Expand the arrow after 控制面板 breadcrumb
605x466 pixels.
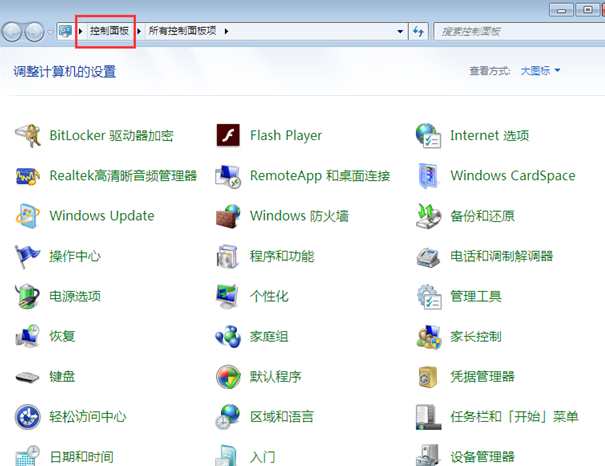139,31
